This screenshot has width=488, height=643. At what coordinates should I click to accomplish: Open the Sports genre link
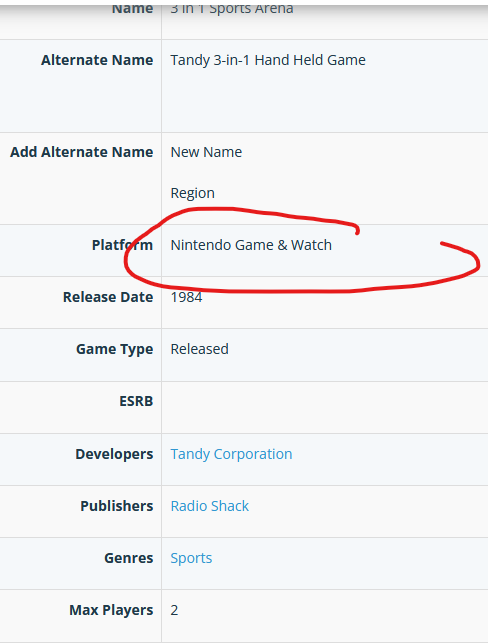click(191, 558)
